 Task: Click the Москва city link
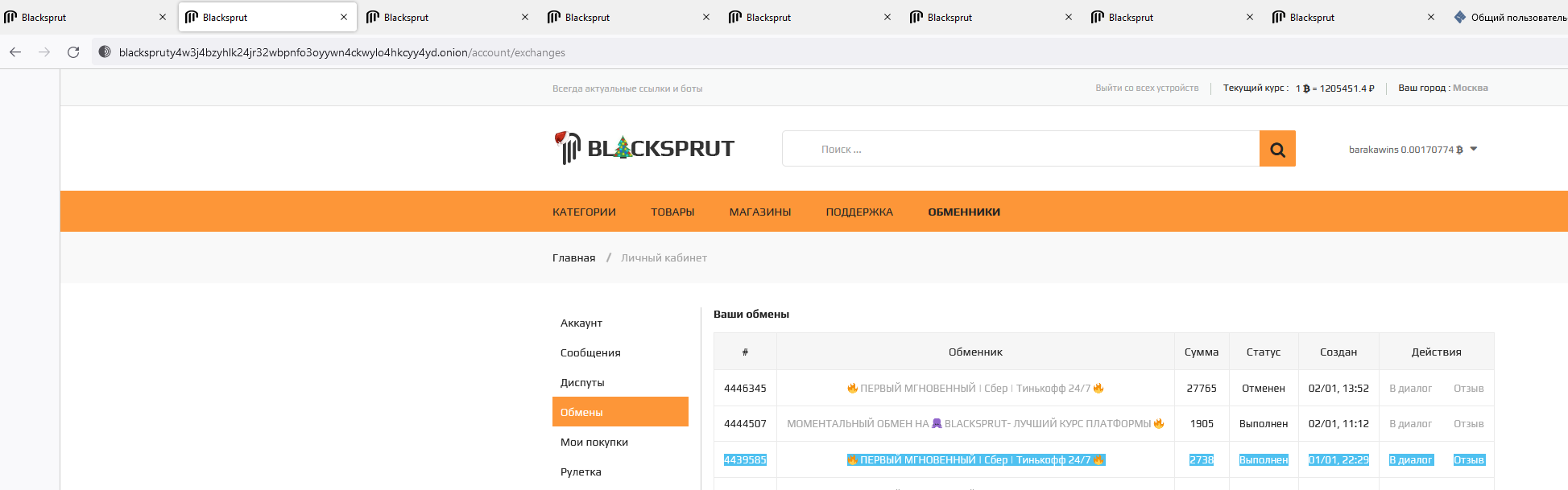[x=1471, y=88]
